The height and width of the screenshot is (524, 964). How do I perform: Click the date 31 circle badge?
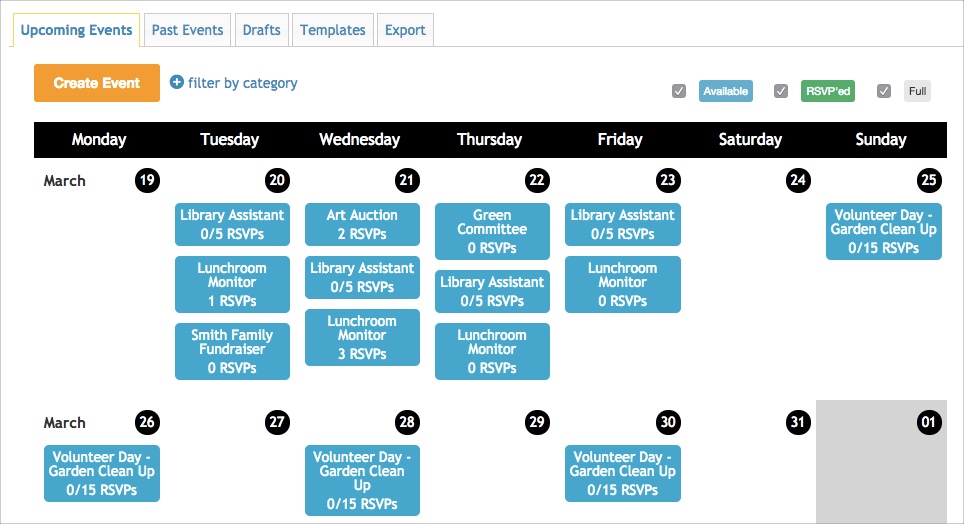797,422
